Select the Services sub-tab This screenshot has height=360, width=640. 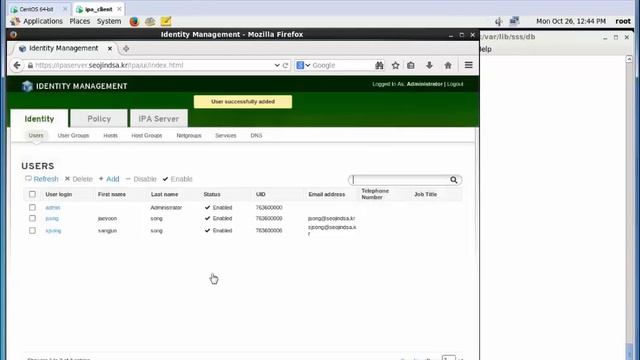click(x=226, y=136)
